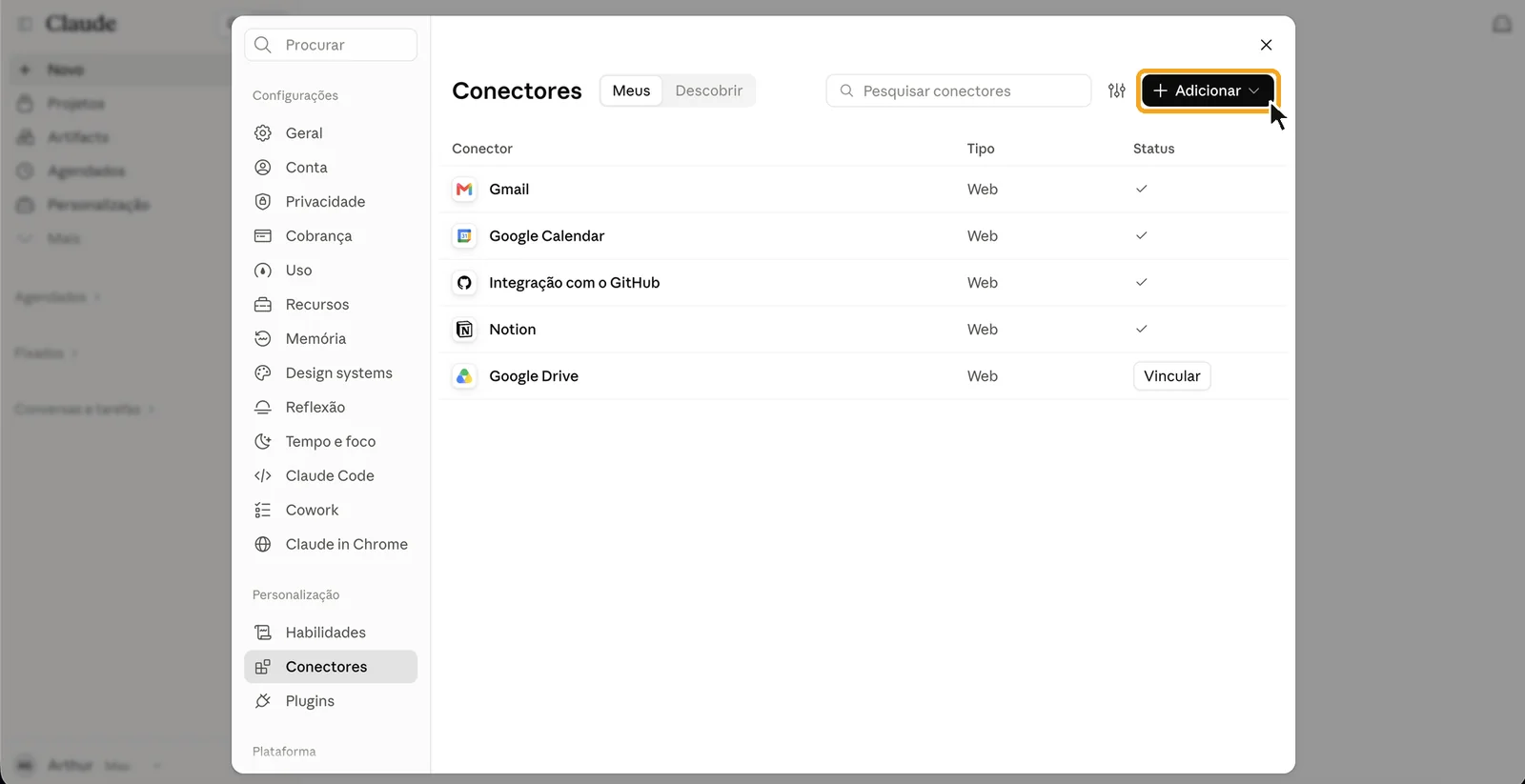Expand the Adicionar dropdown
The image size is (1525, 784).
pyautogui.click(x=1208, y=90)
